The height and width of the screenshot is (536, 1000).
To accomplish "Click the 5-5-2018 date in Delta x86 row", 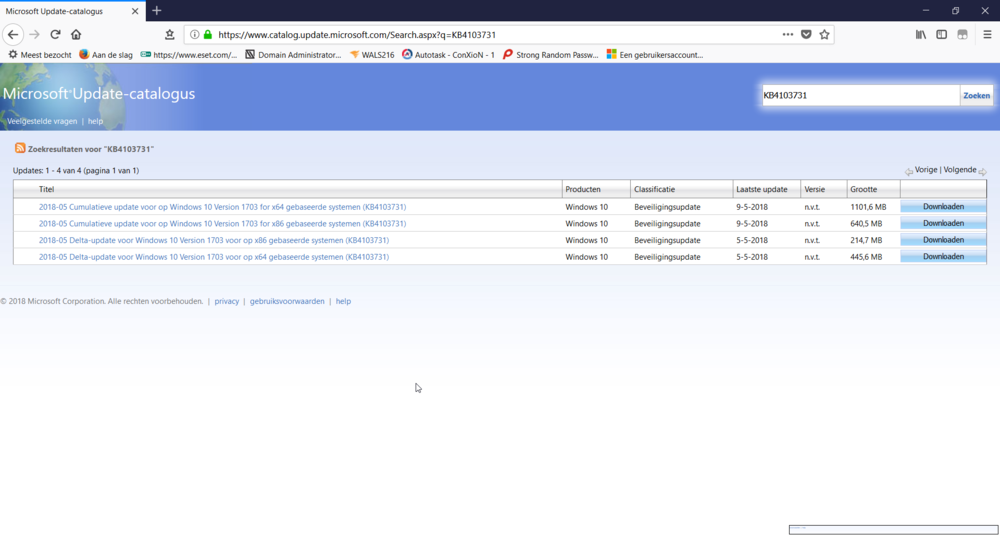I will pos(752,240).
